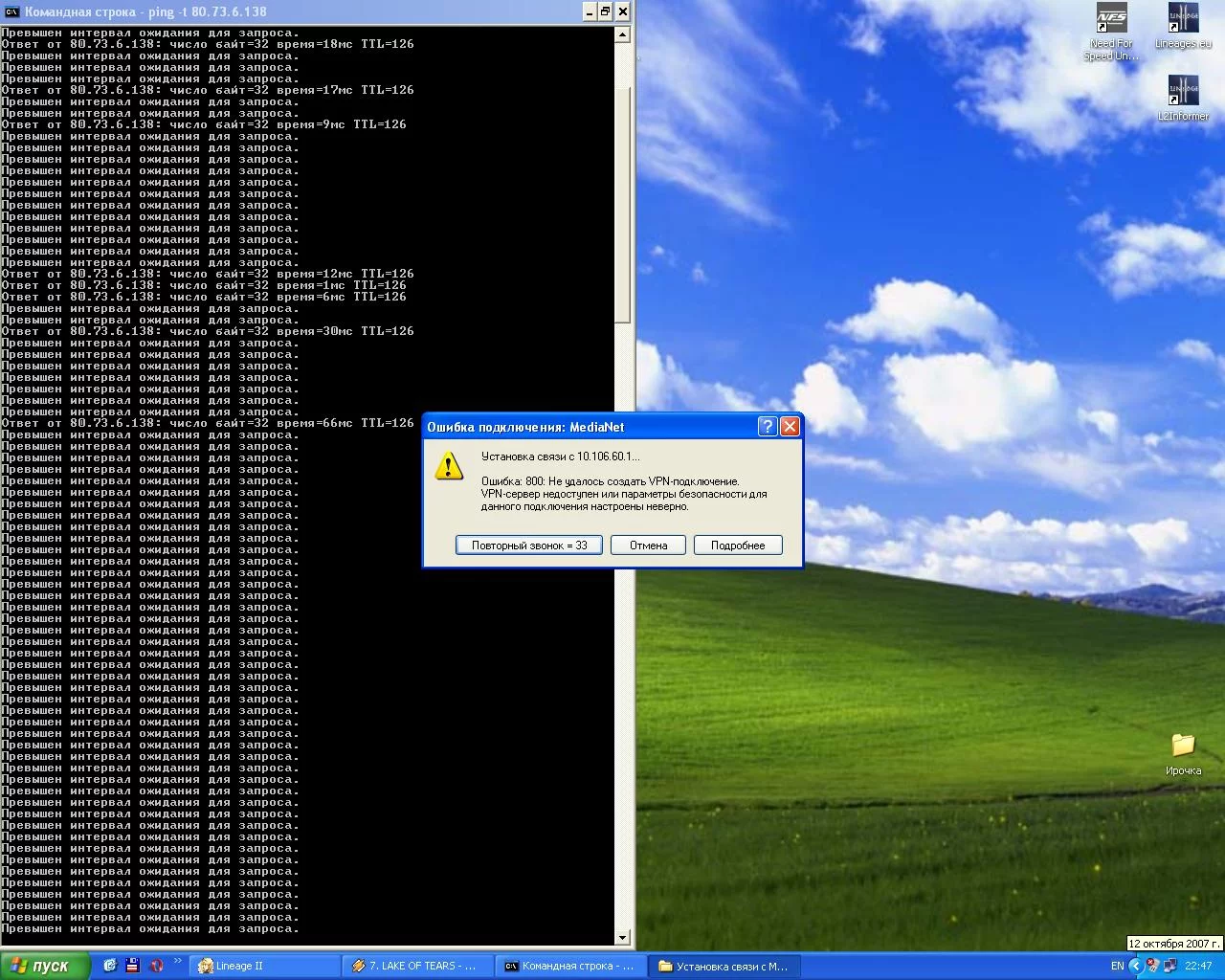Open the Need For Speed desktop shortcut
Image resolution: width=1225 pixels, height=980 pixels.
1111,32
